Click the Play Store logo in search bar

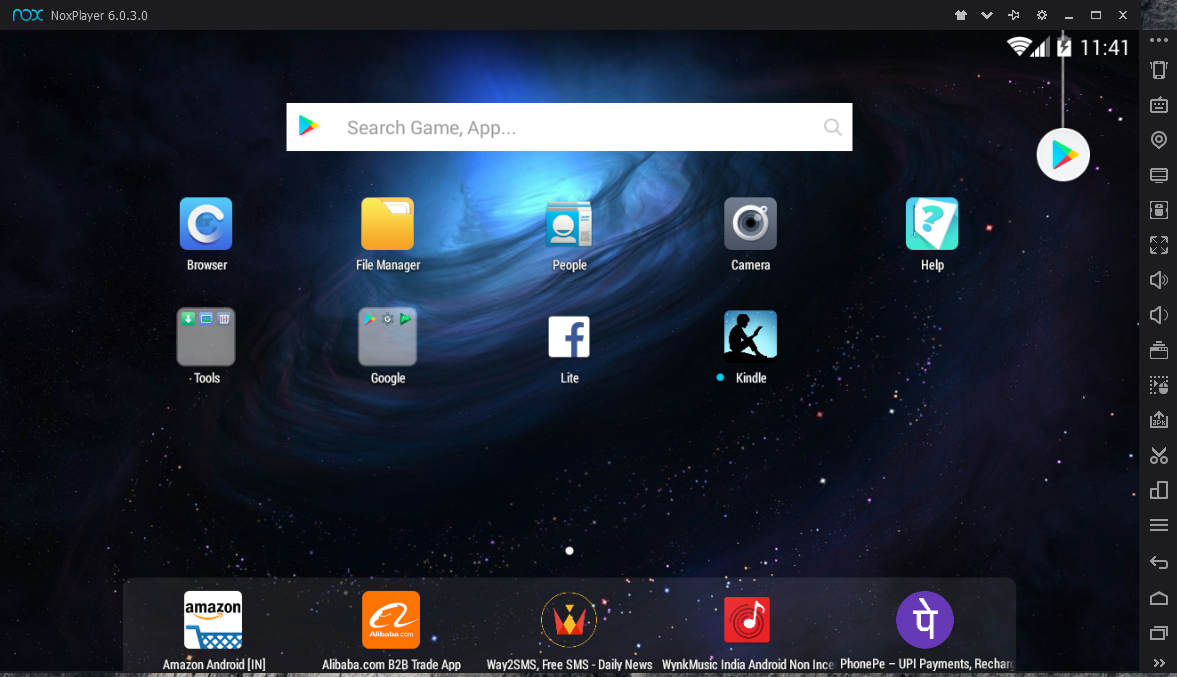pyautogui.click(x=309, y=126)
